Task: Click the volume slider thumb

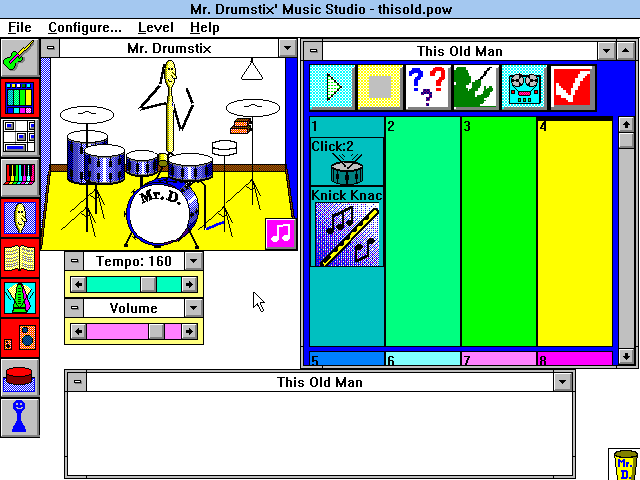Action: 156,331
